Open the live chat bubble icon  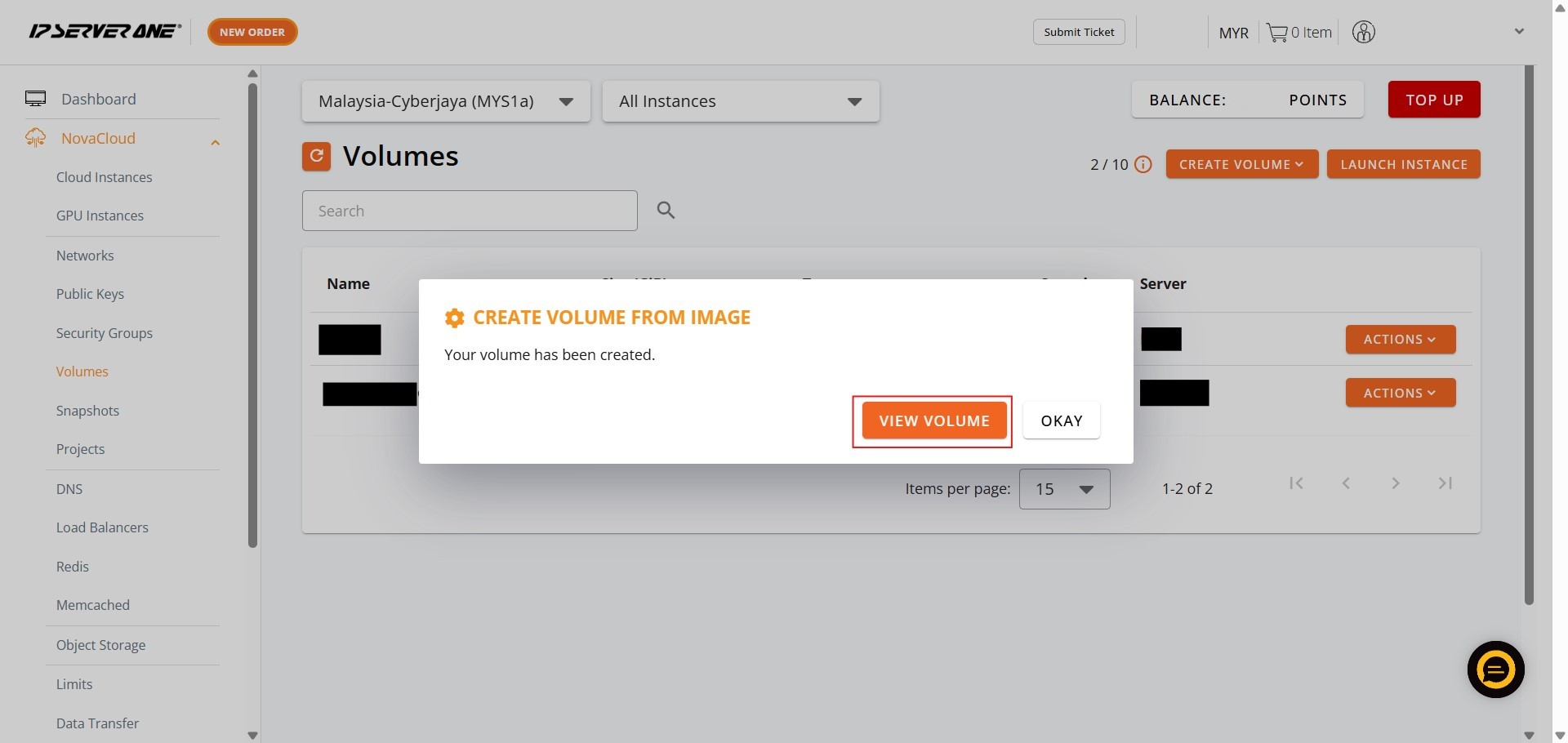point(1495,670)
